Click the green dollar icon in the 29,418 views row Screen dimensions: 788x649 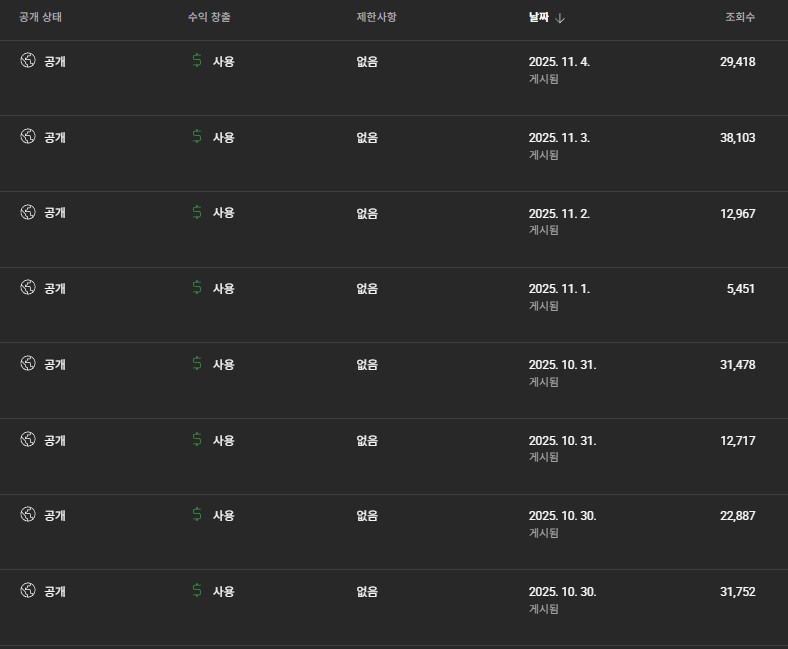[x=197, y=61]
